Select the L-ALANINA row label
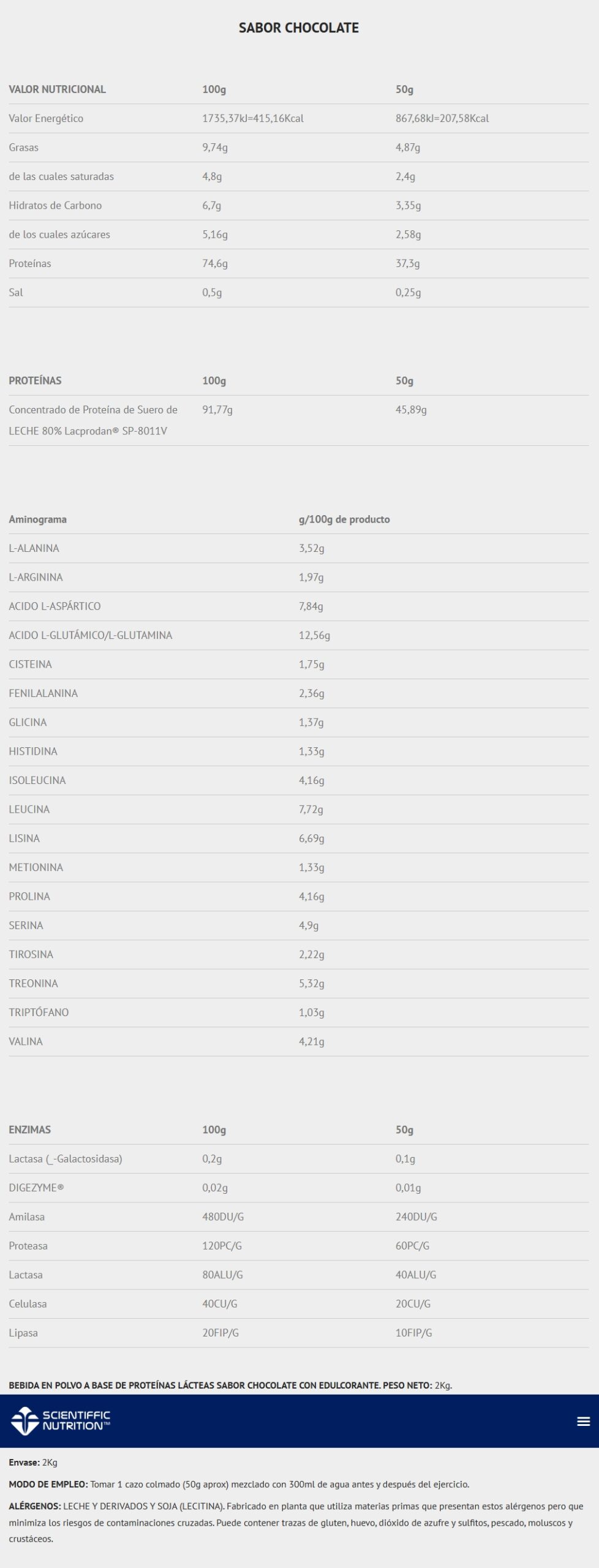The height and width of the screenshot is (1568, 599). (34, 548)
